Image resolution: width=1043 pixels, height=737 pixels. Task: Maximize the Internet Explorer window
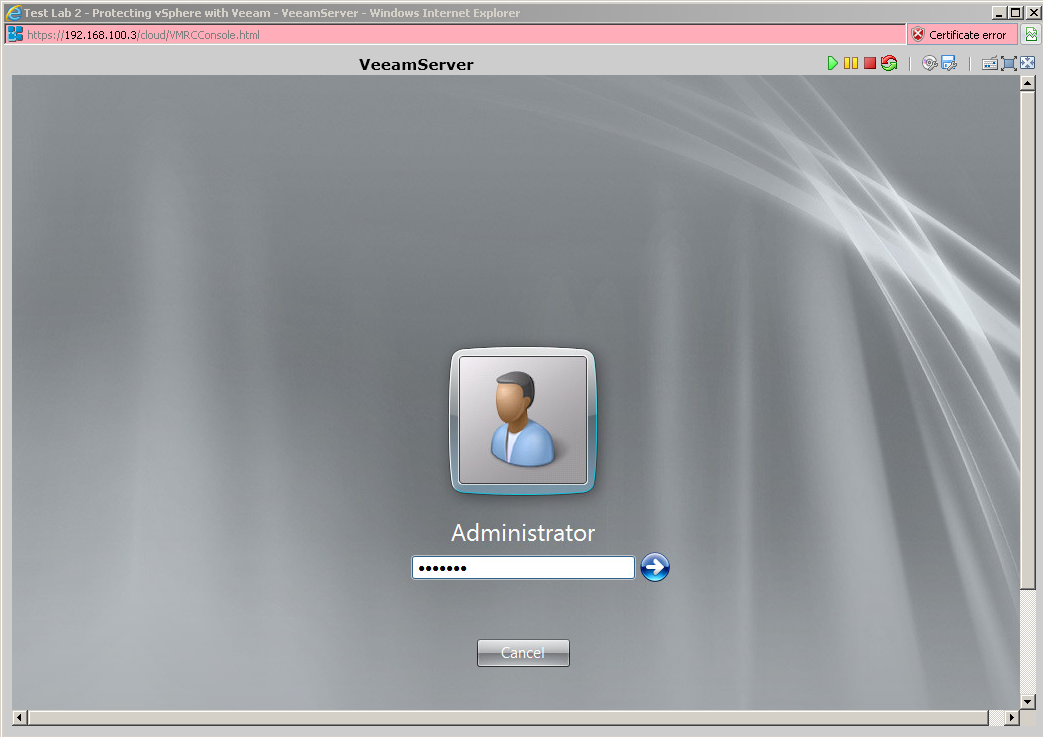tap(1015, 13)
